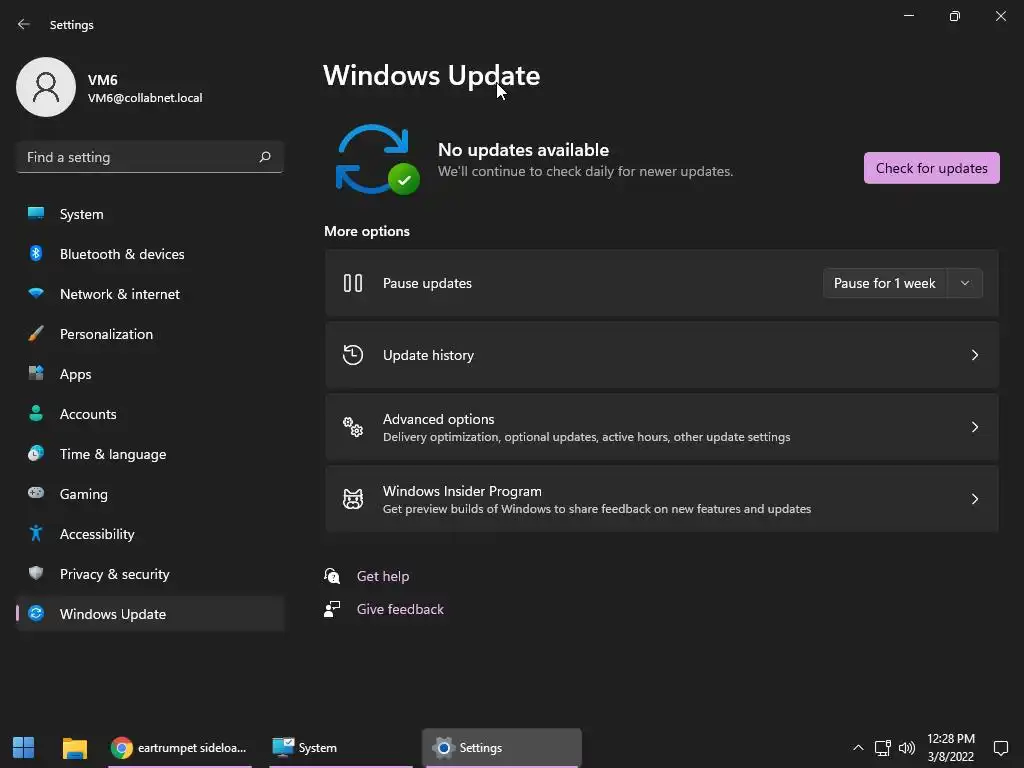Select Accessibility in the sidebar
Viewport: 1024px width, 768px height.
point(150,534)
